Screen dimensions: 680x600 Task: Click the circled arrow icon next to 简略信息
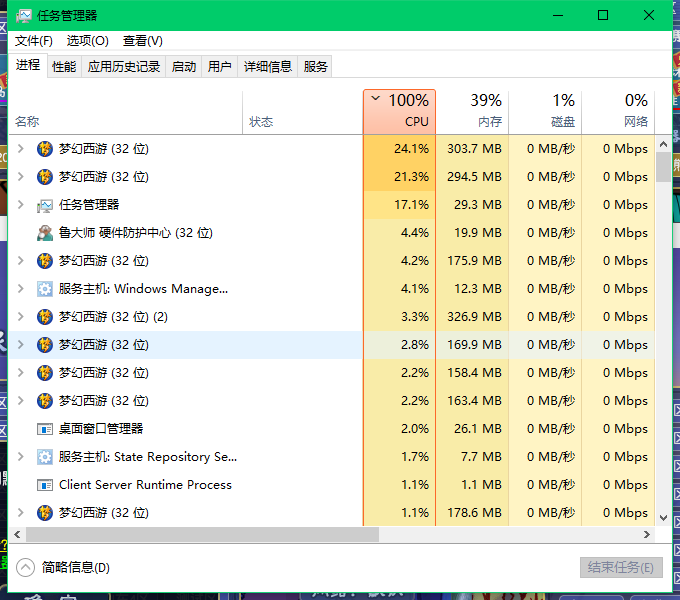[x=25, y=567]
